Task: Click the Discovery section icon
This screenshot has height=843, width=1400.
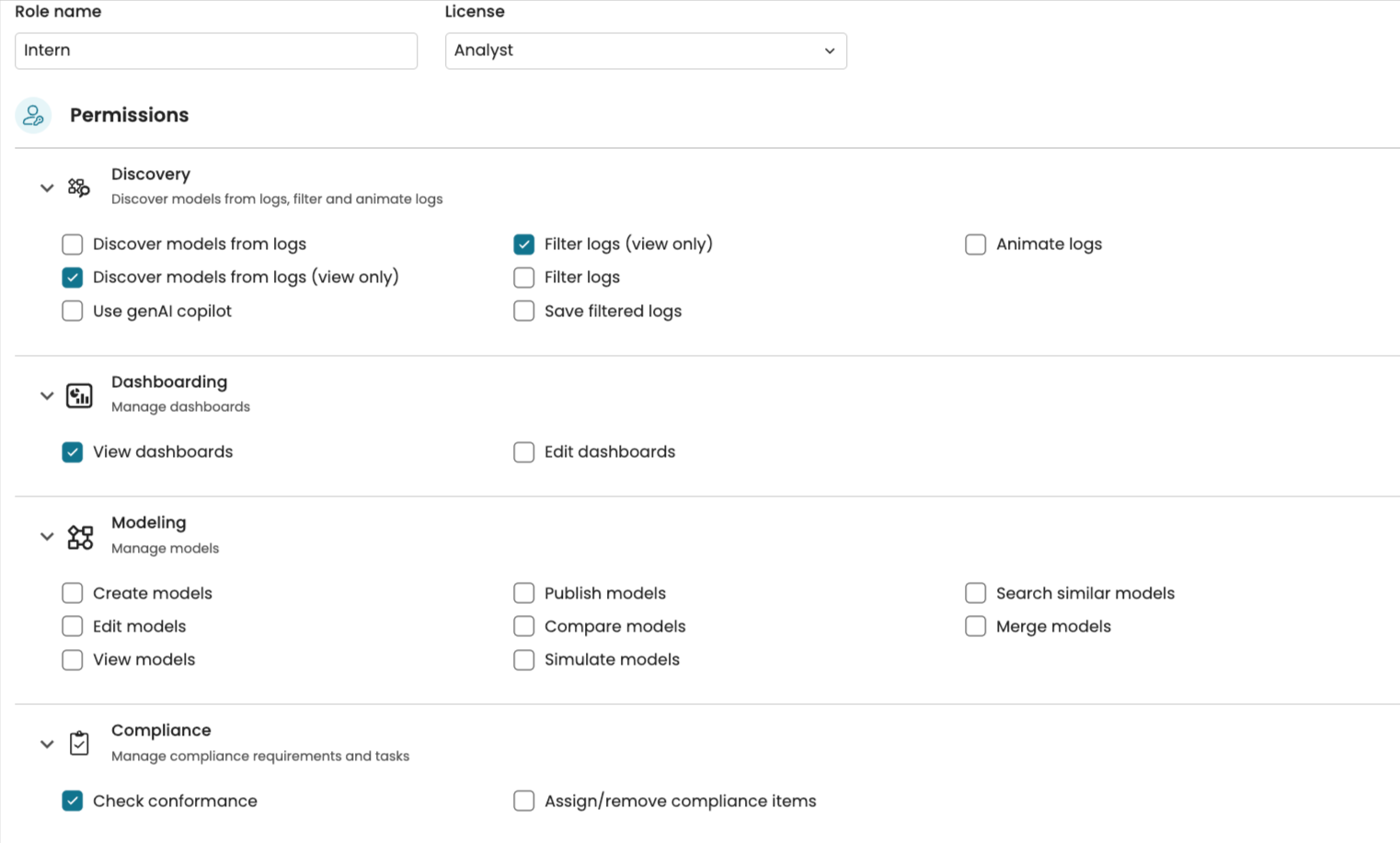Action: pyautogui.click(x=79, y=188)
